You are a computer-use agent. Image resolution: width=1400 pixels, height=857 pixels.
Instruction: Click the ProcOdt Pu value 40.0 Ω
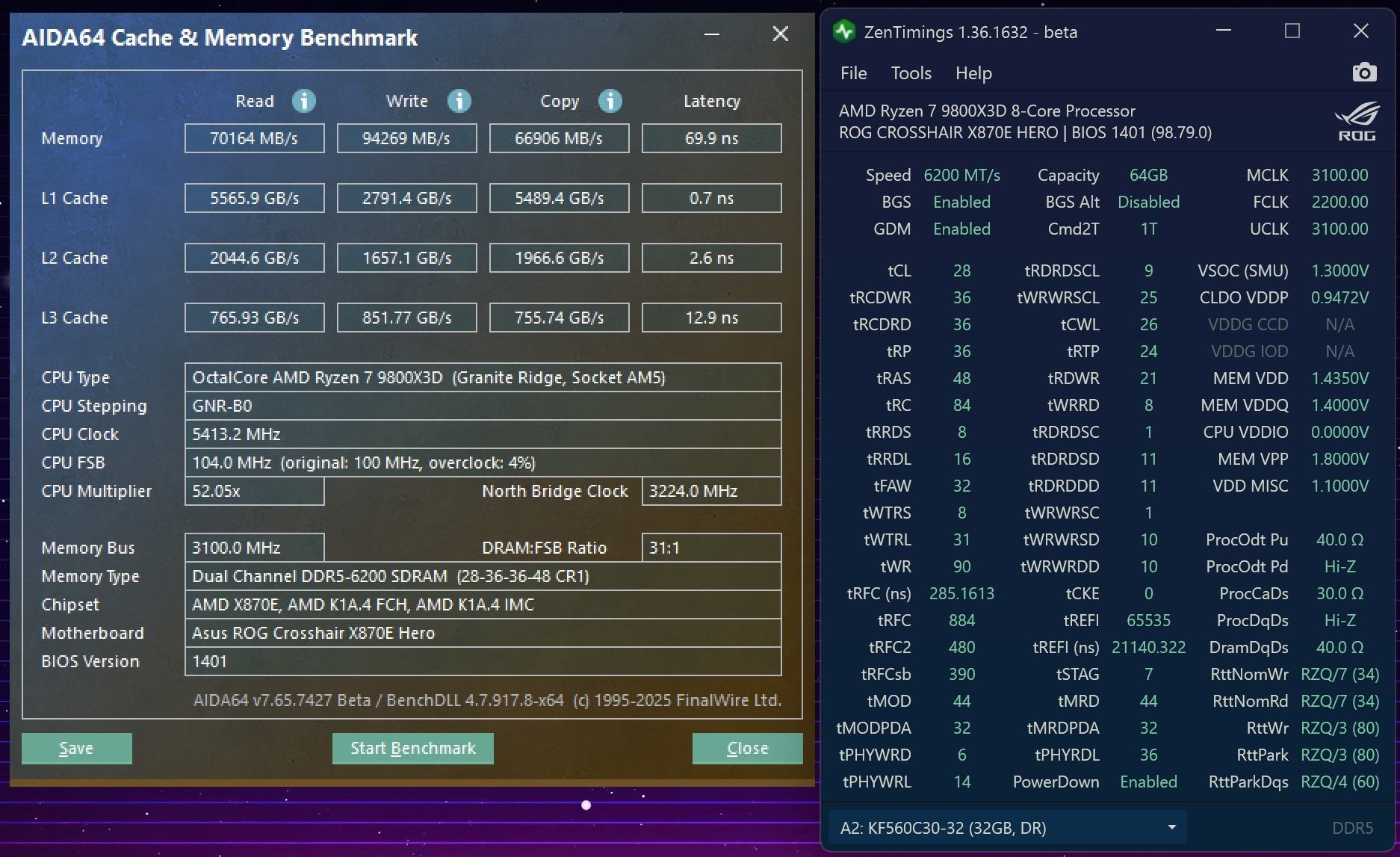(1340, 539)
